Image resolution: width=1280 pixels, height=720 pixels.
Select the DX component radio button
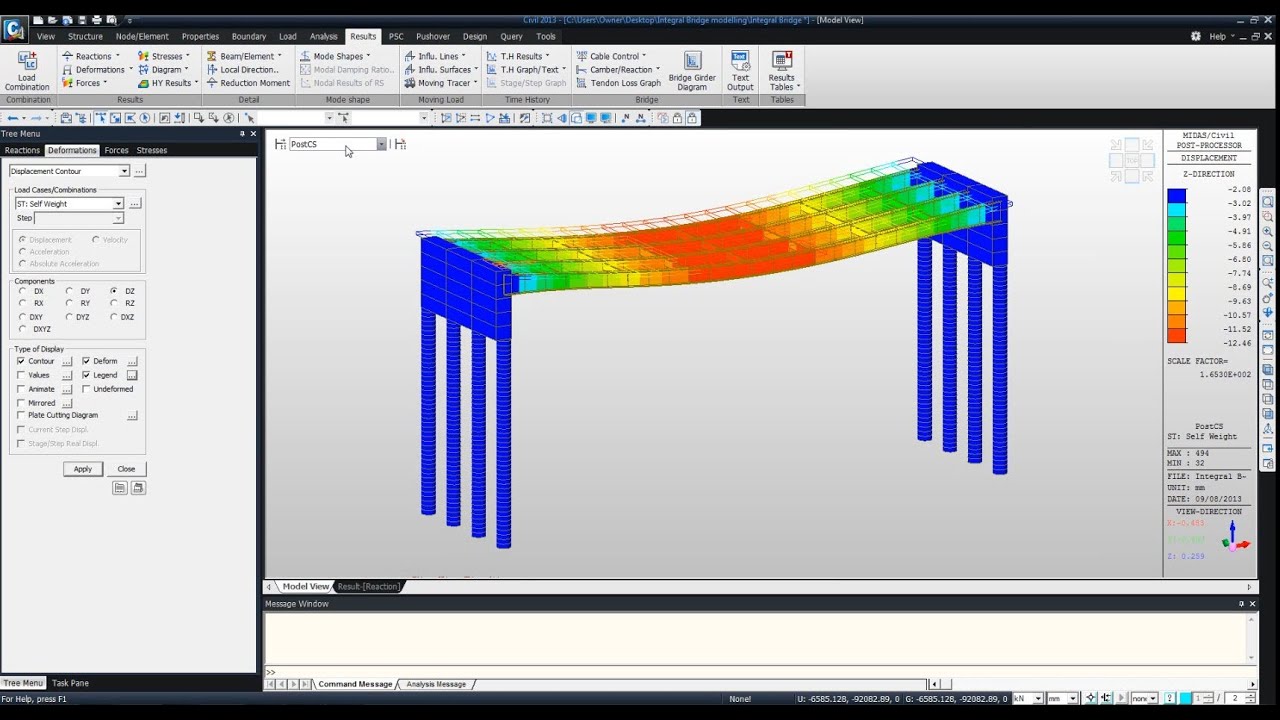22,291
